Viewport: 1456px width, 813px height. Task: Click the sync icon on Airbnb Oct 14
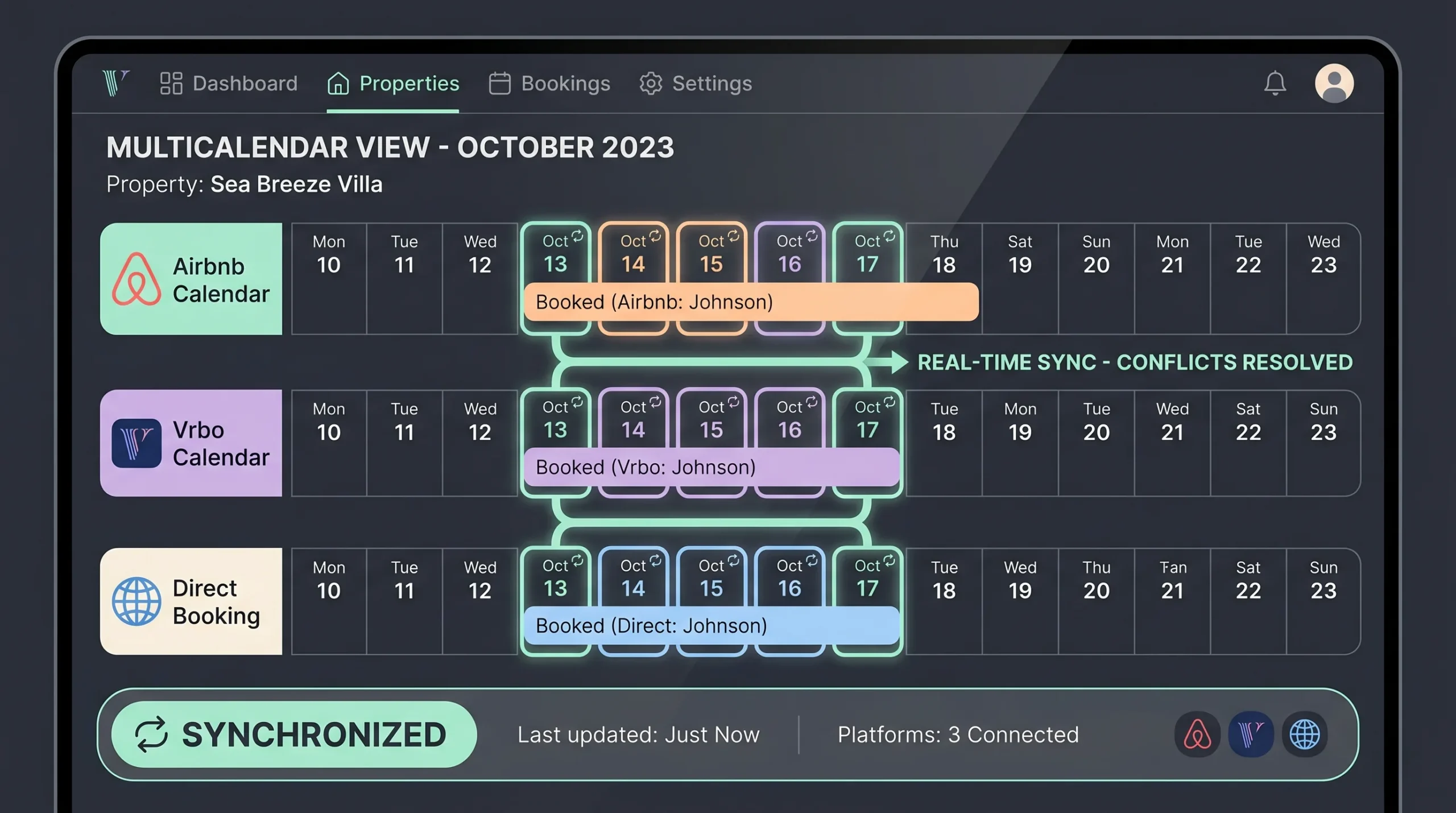655,236
